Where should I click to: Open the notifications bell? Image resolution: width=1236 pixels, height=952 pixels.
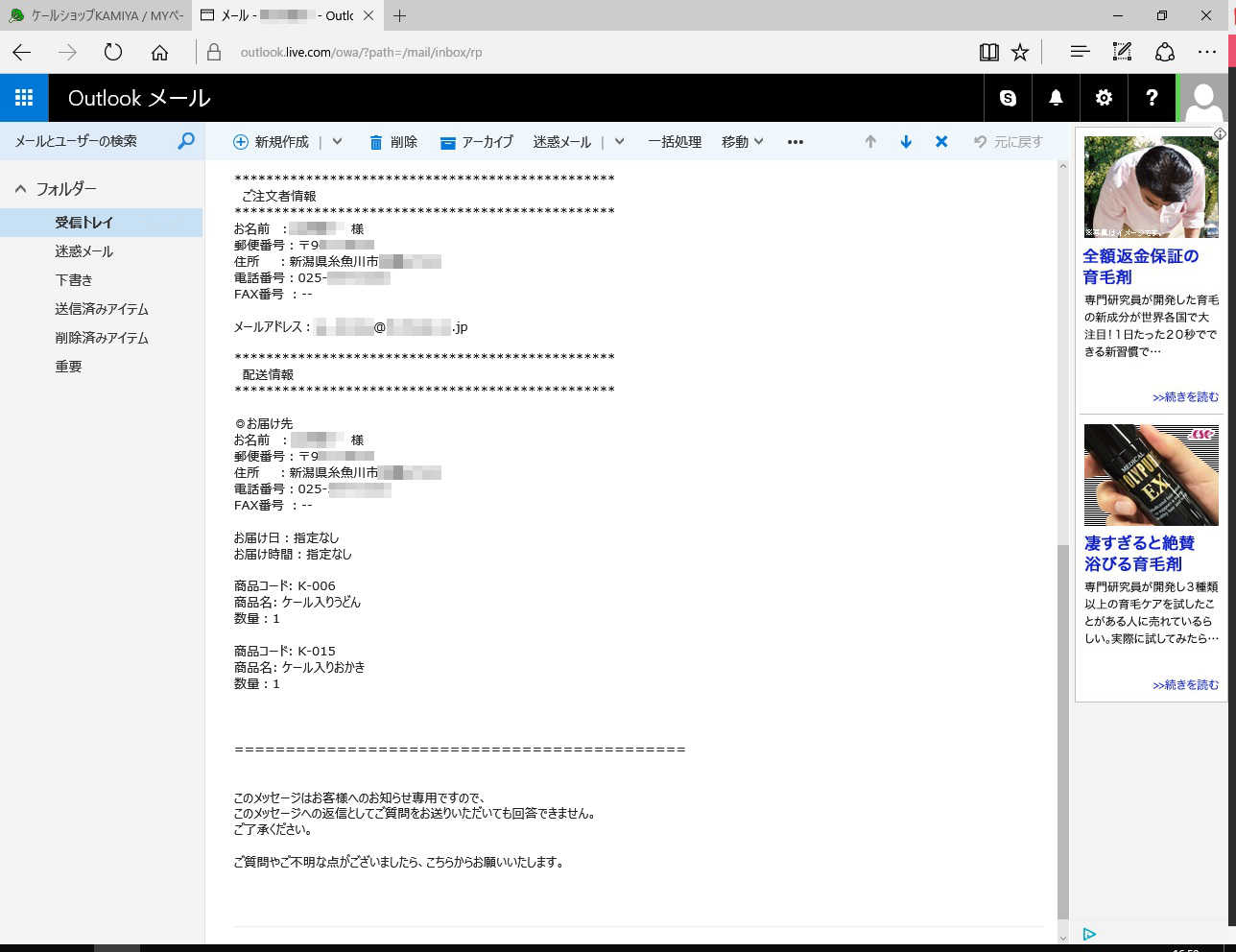[1056, 98]
